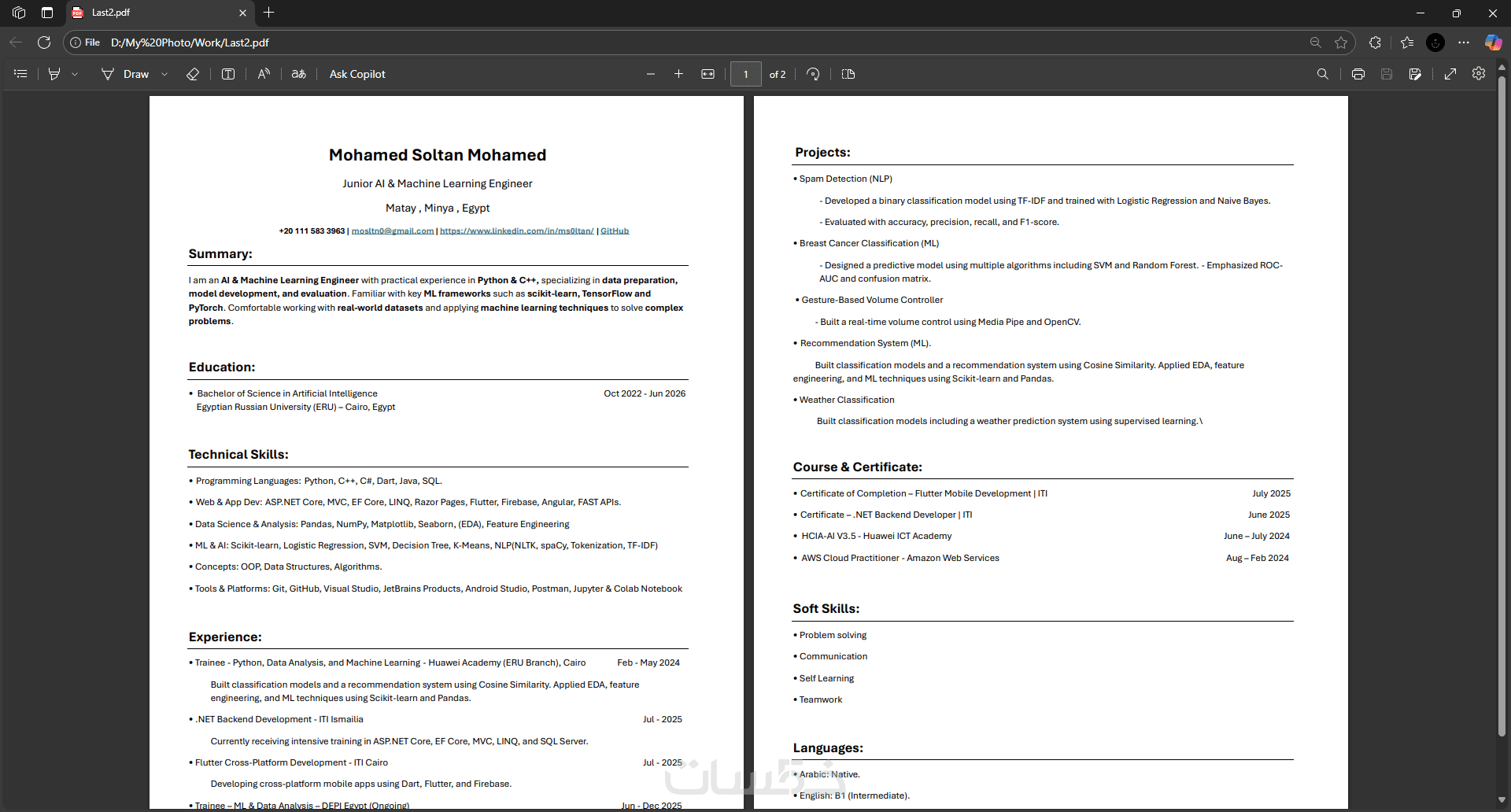Save the PDF with the Save icon

pos(1387,74)
